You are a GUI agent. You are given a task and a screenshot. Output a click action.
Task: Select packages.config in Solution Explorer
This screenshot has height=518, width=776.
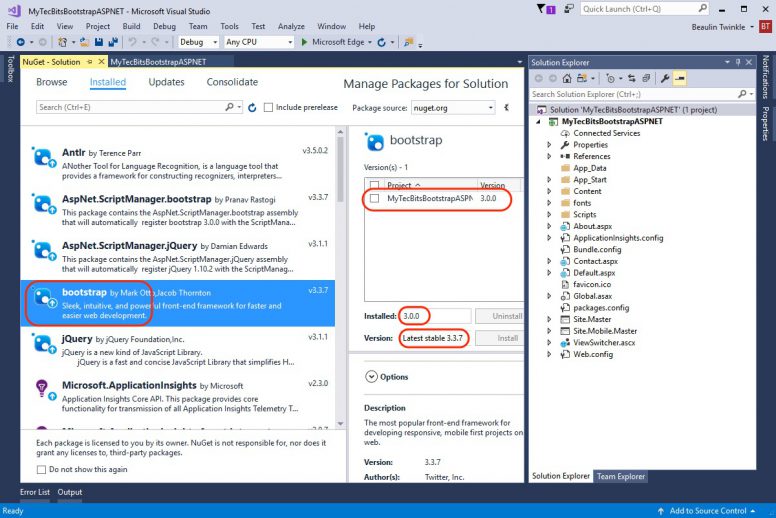pyautogui.click(x=601, y=308)
